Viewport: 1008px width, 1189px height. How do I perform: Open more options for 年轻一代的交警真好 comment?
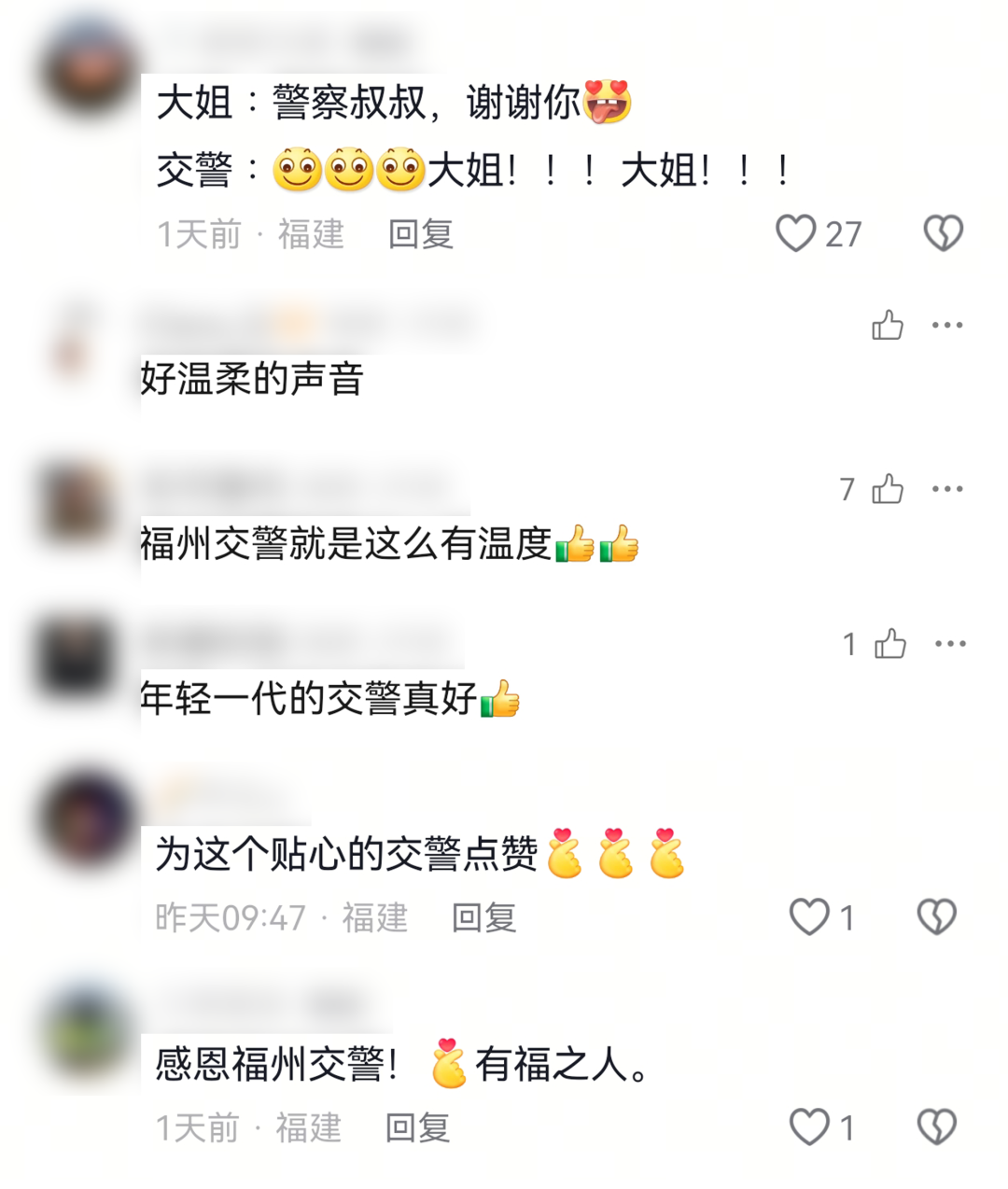tap(950, 643)
